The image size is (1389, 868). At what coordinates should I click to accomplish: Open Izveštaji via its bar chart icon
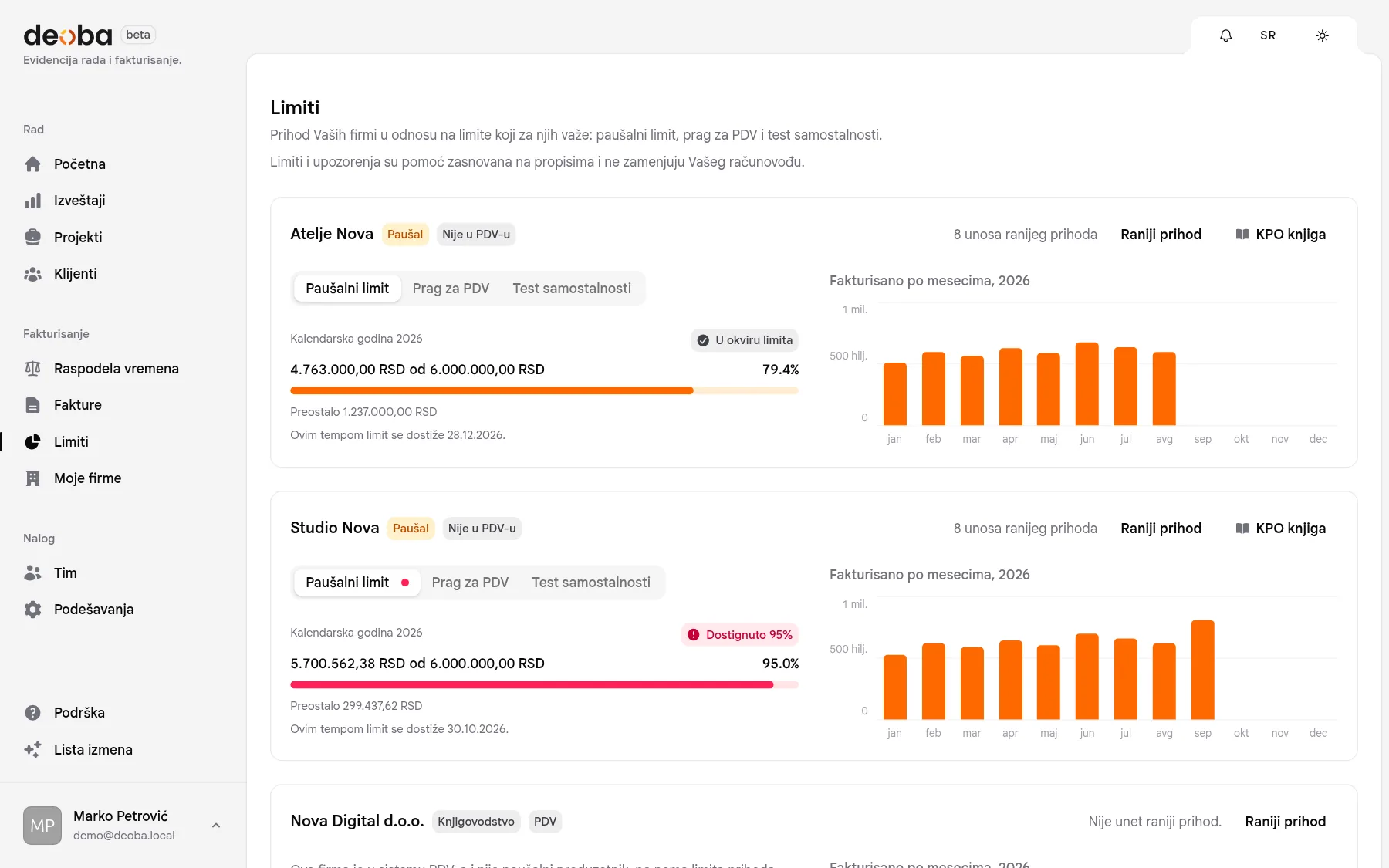(x=32, y=201)
